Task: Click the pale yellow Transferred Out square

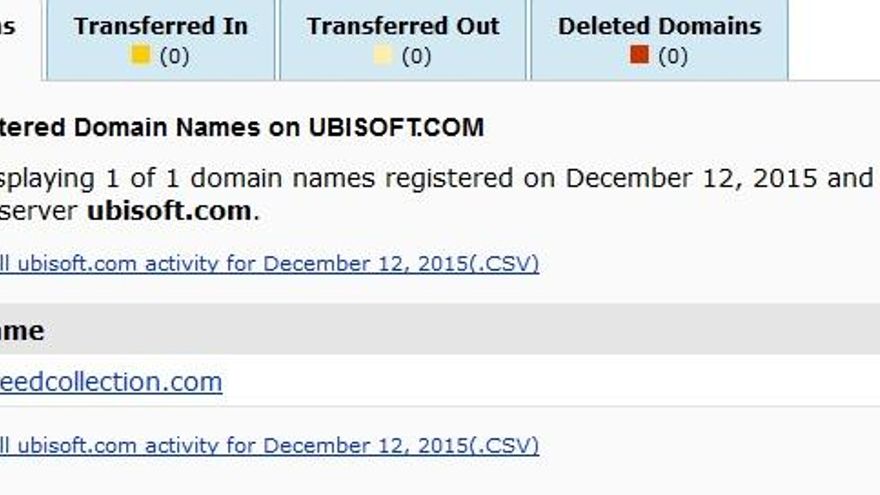Action: pos(383,56)
